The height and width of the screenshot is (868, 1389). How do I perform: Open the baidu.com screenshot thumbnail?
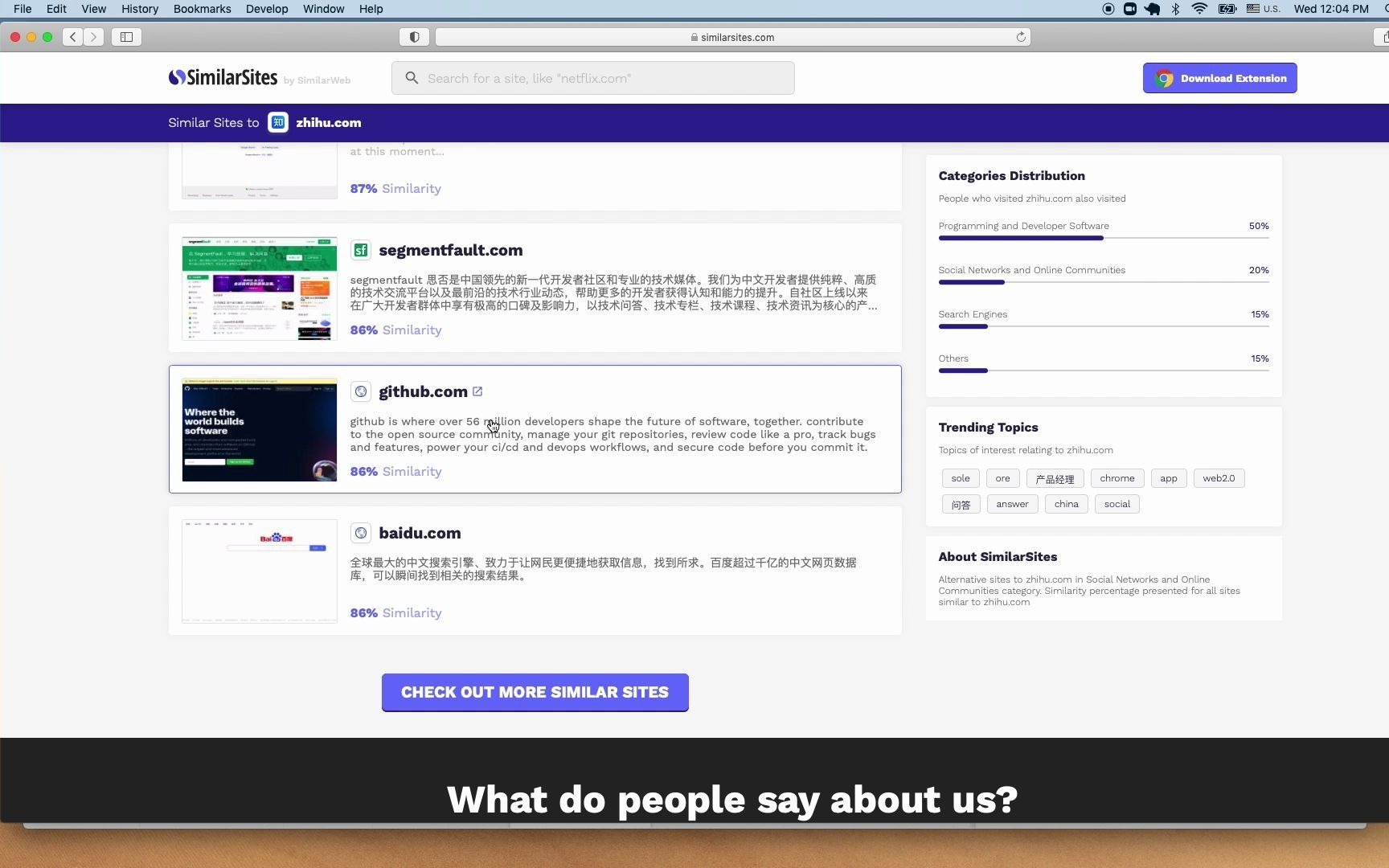[x=260, y=571]
